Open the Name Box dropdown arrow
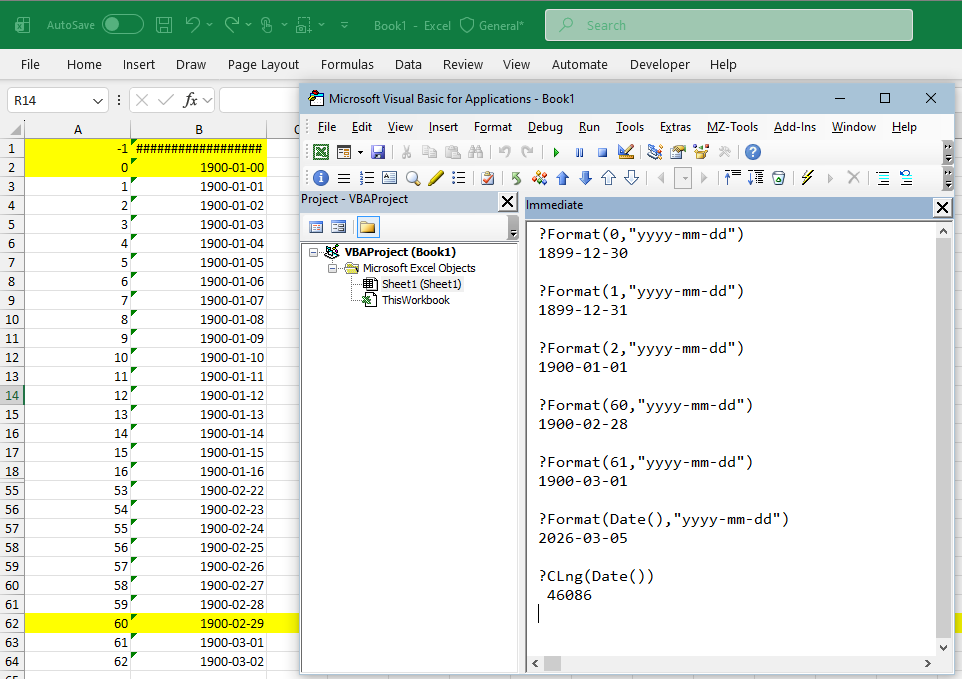962x679 pixels. click(98, 100)
